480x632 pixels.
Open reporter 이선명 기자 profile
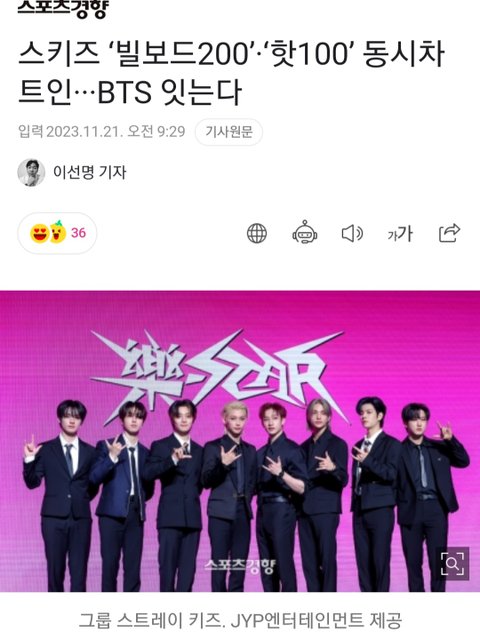point(89,173)
